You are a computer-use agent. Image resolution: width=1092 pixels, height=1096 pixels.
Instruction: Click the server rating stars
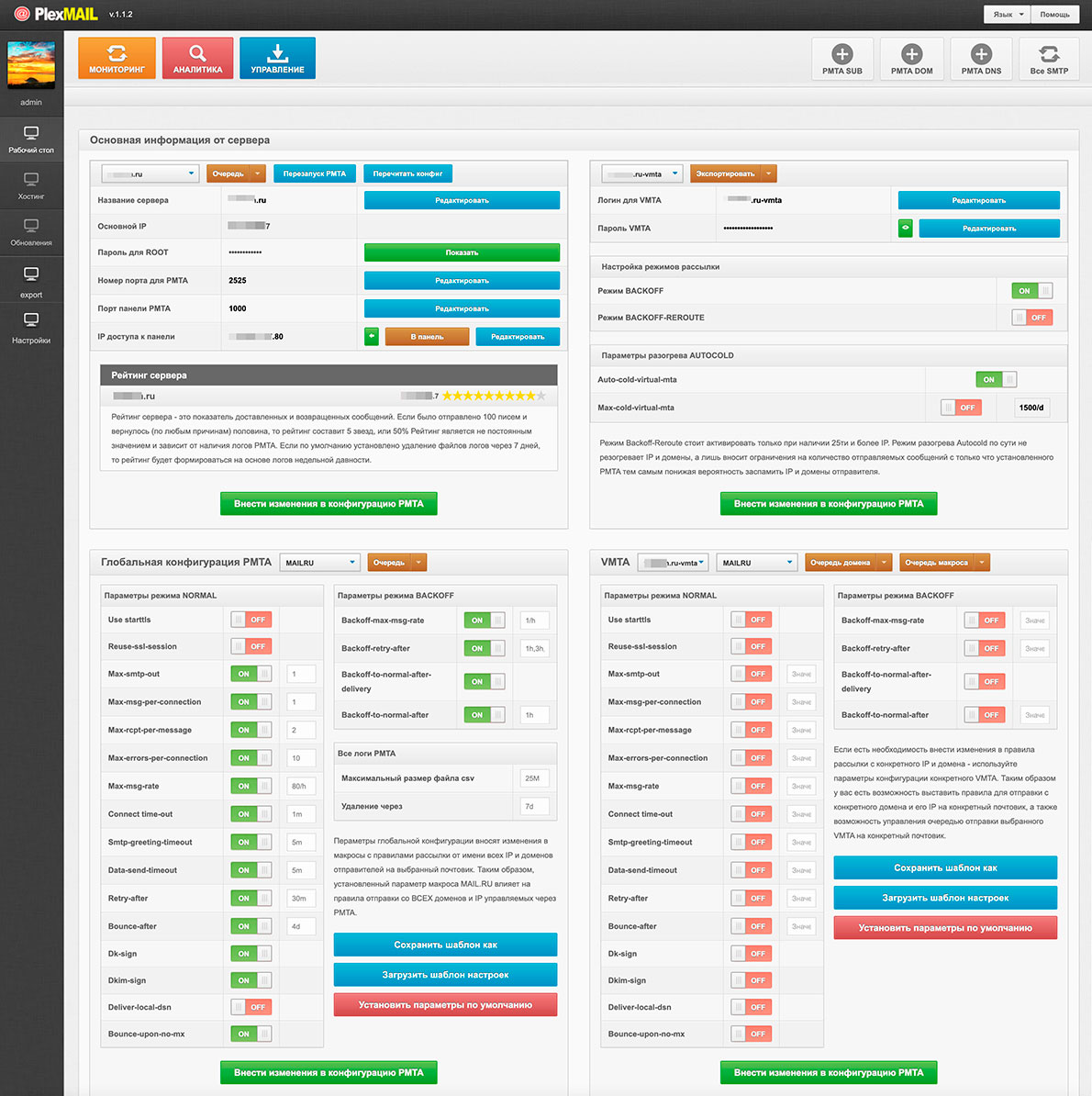(494, 396)
